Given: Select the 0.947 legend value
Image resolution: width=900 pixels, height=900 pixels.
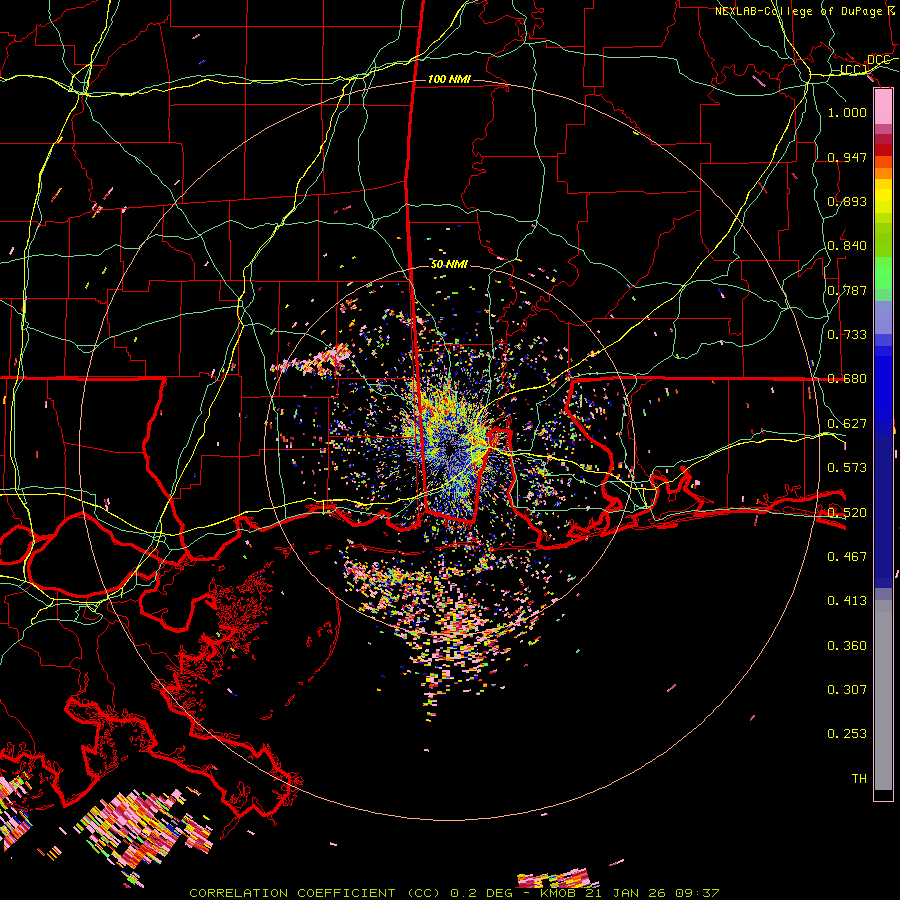Looking at the screenshot, I should [847, 157].
